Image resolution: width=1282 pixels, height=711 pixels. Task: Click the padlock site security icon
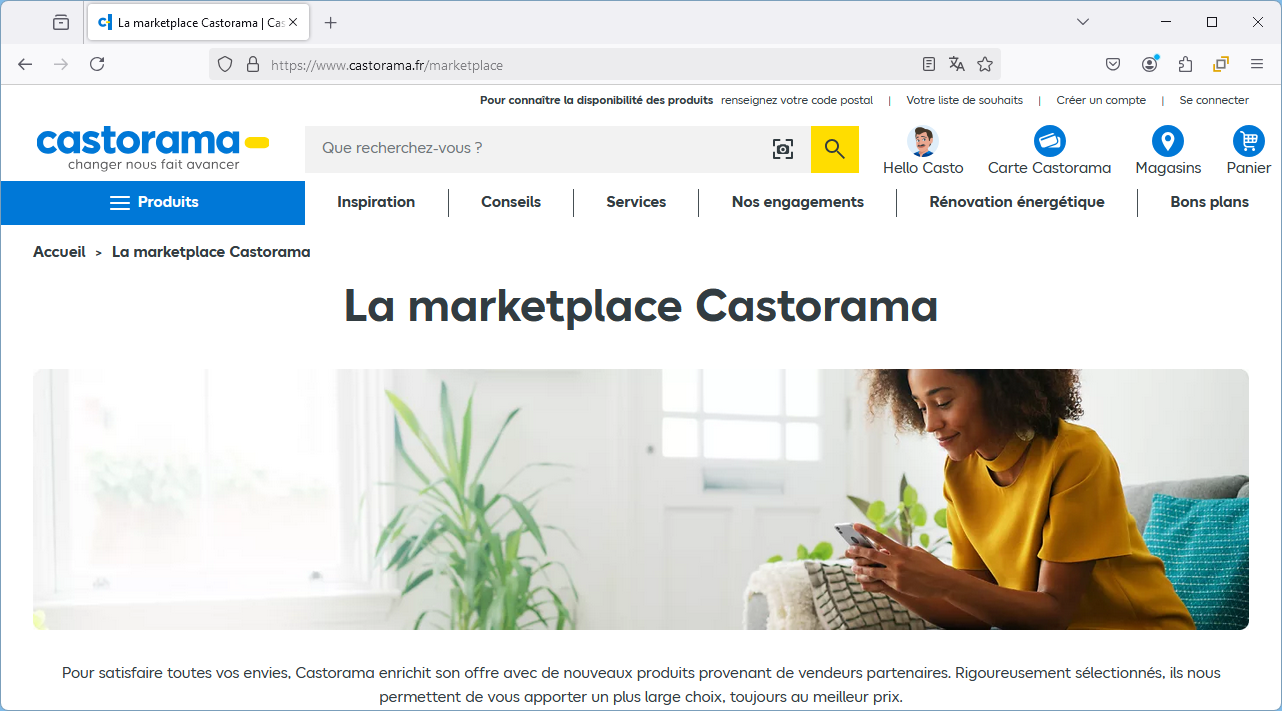[x=253, y=64]
